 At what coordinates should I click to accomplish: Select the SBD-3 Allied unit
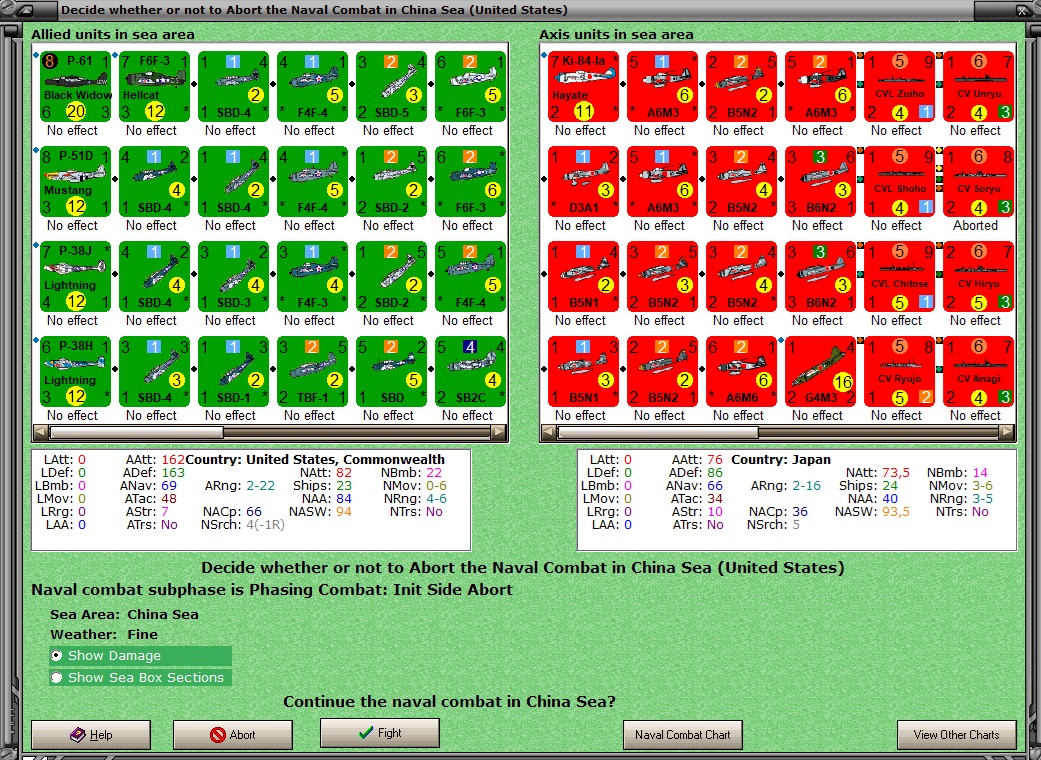point(233,276)
